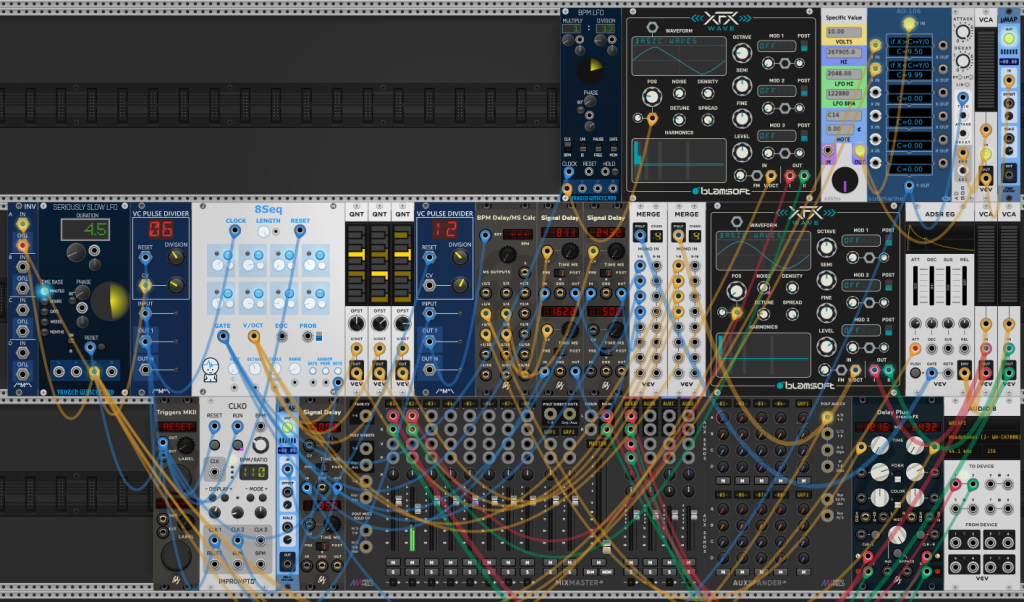Screen dimensions: 1024x602
Task: Toggle BPM LFO PAUSE switch
Action: point(598,148)
